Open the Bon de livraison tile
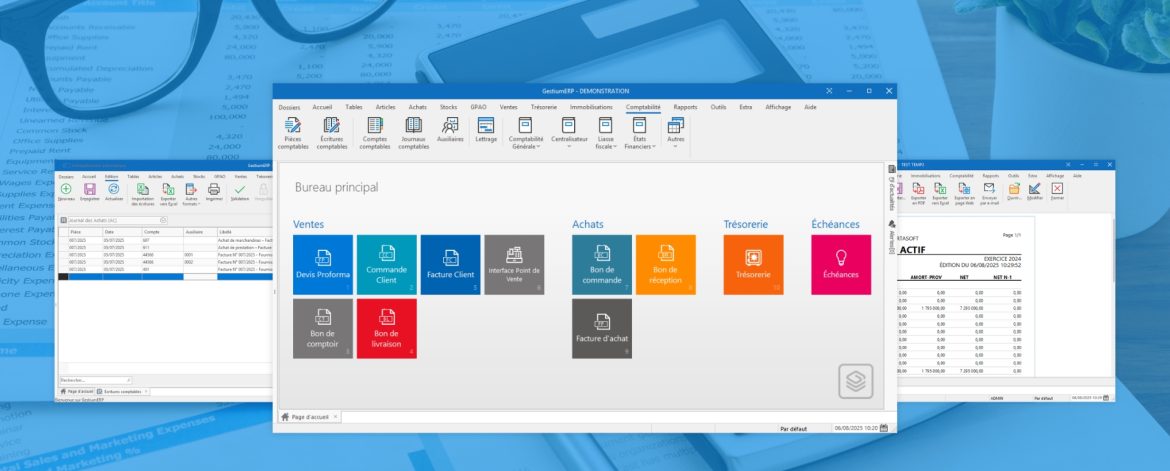The height and width of the screenshot is (471, 1170). point(386,327)
